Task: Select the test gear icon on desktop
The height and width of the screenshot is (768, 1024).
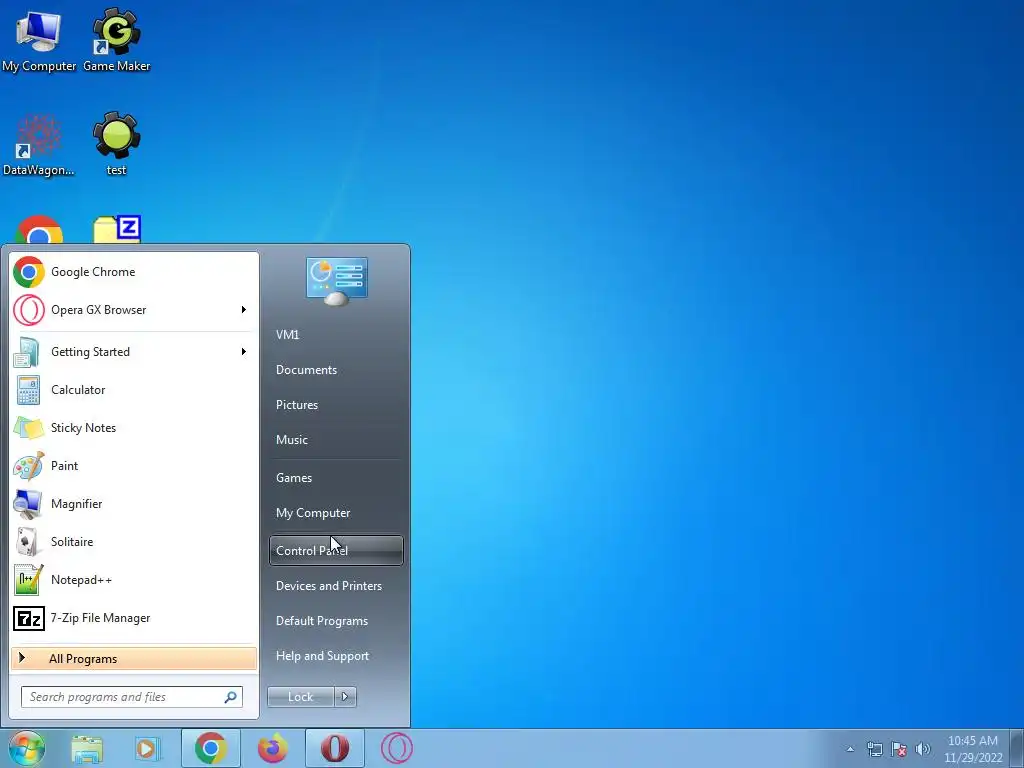Action: pos(116,144)
